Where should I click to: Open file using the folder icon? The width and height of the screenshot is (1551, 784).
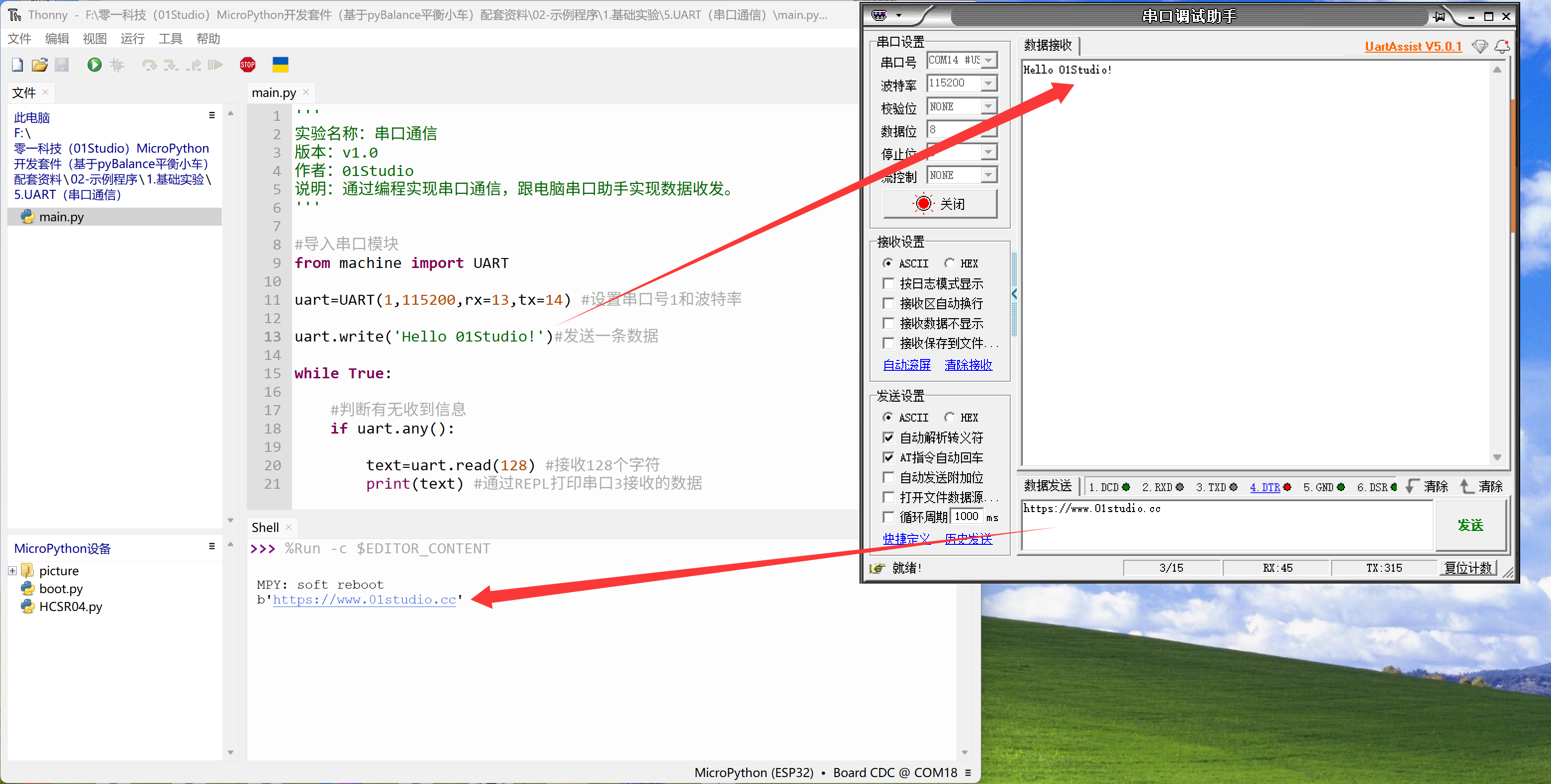40,65
